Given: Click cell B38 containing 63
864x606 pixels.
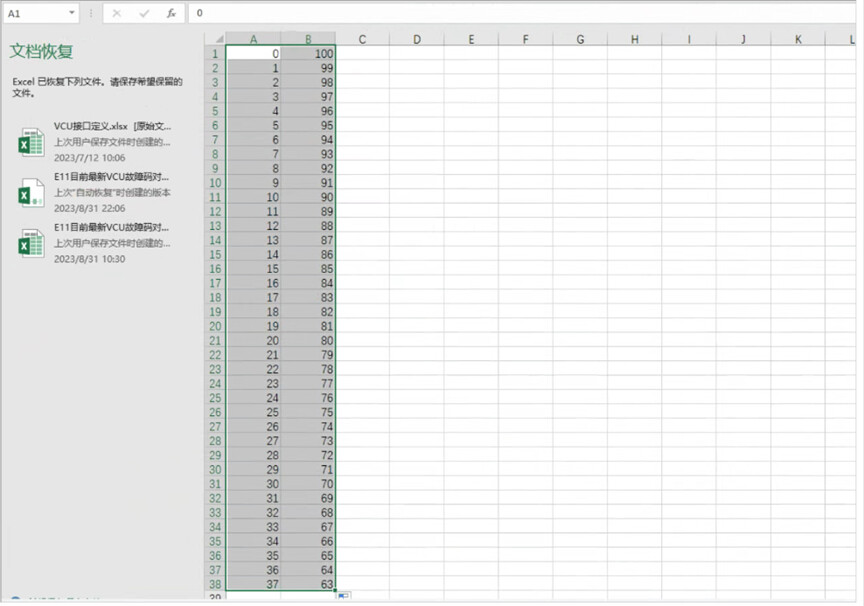Looking at the screenshot, I should point(308,584).
